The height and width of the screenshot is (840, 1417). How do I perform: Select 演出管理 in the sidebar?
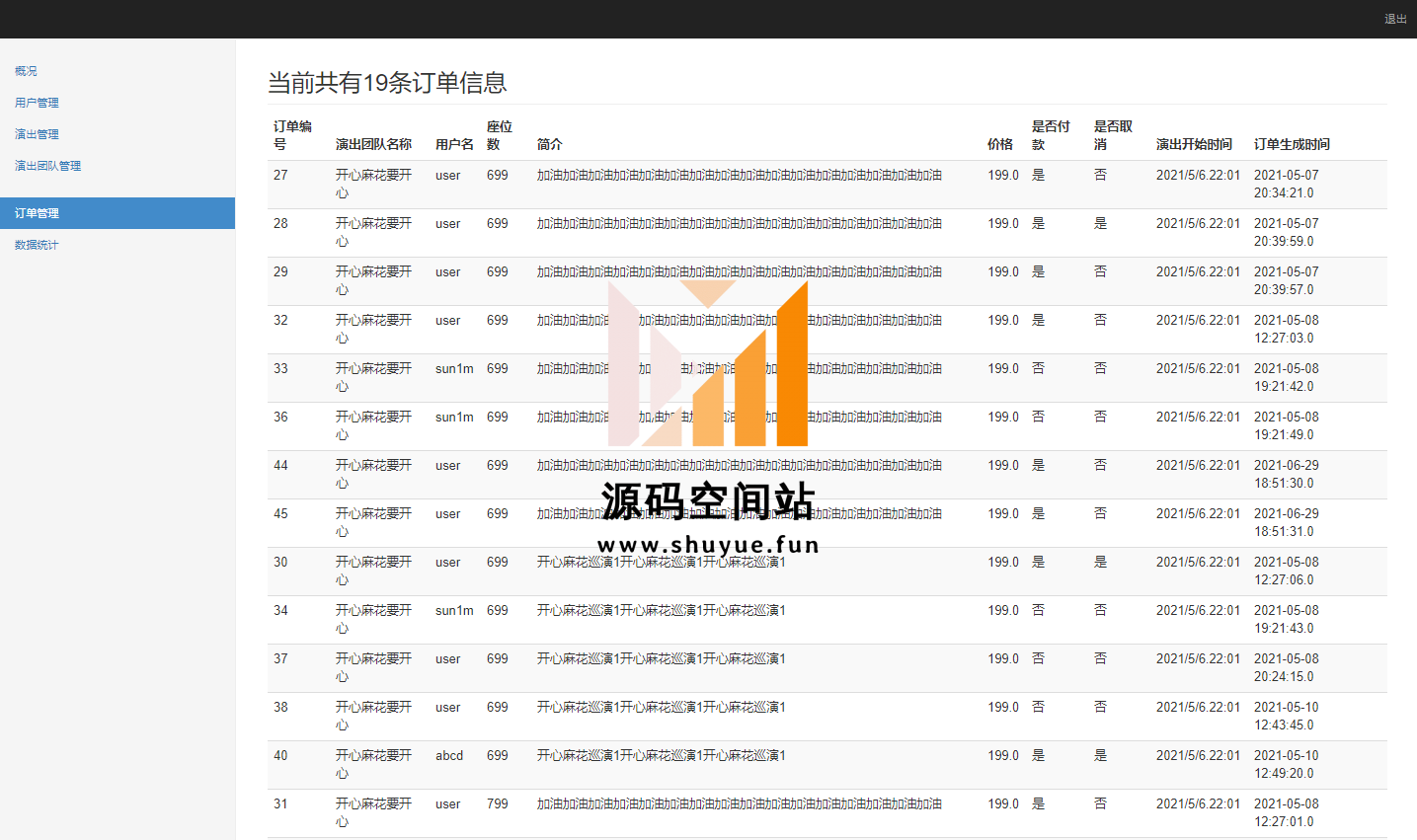pos(37,134)
